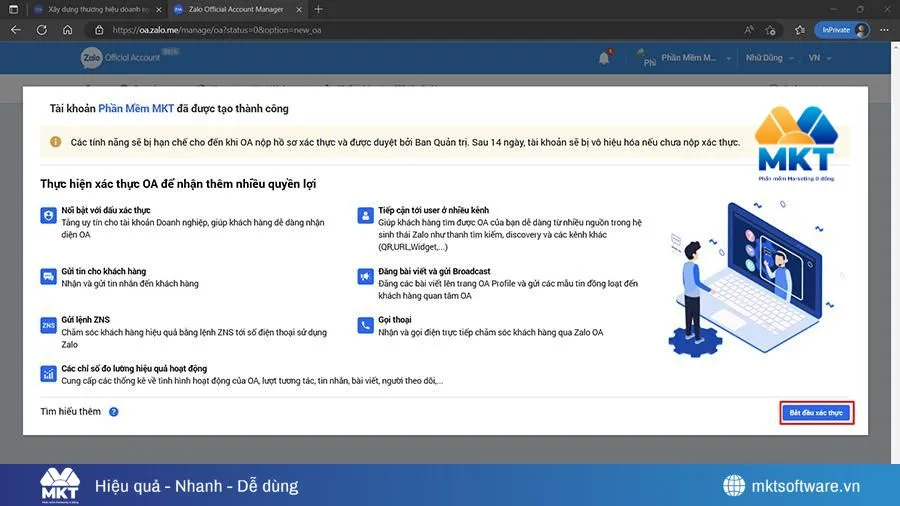Open the 'VN' language dropdown

click(819, 58)
